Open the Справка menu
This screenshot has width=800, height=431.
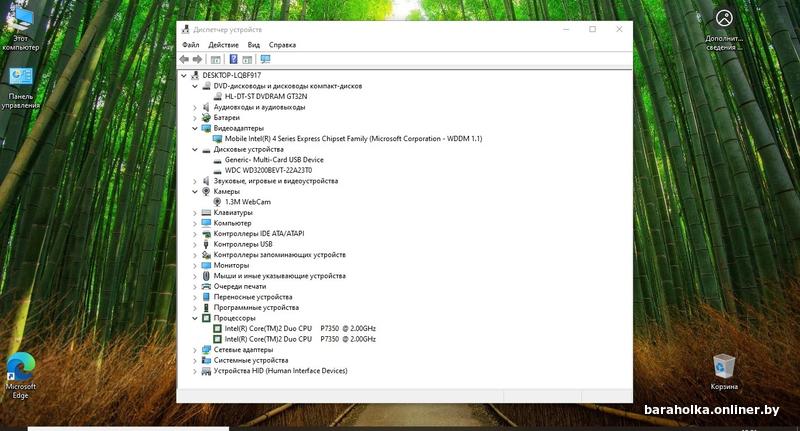click(x=282, y=45)
